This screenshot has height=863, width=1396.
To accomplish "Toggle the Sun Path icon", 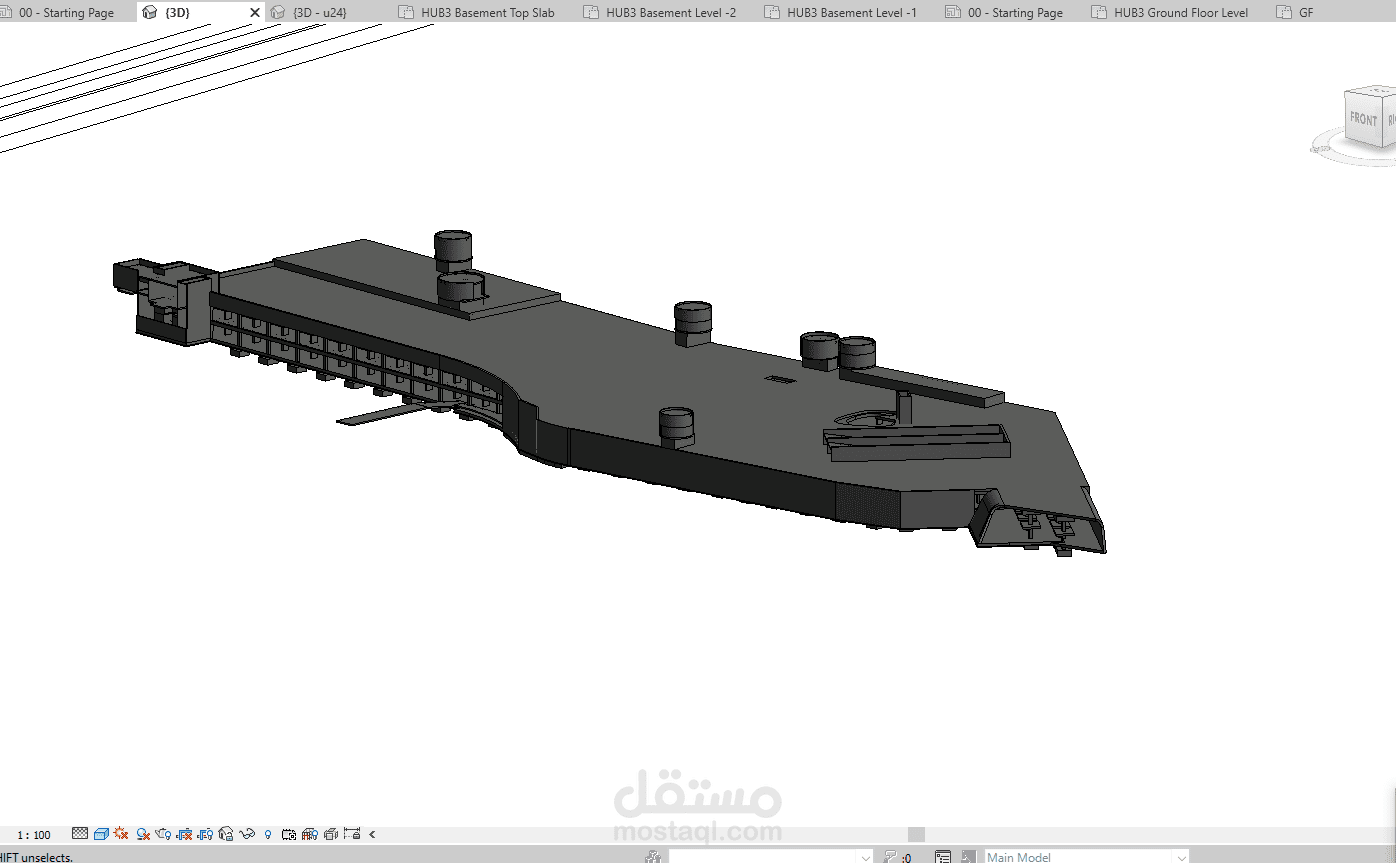I will 121,833.
